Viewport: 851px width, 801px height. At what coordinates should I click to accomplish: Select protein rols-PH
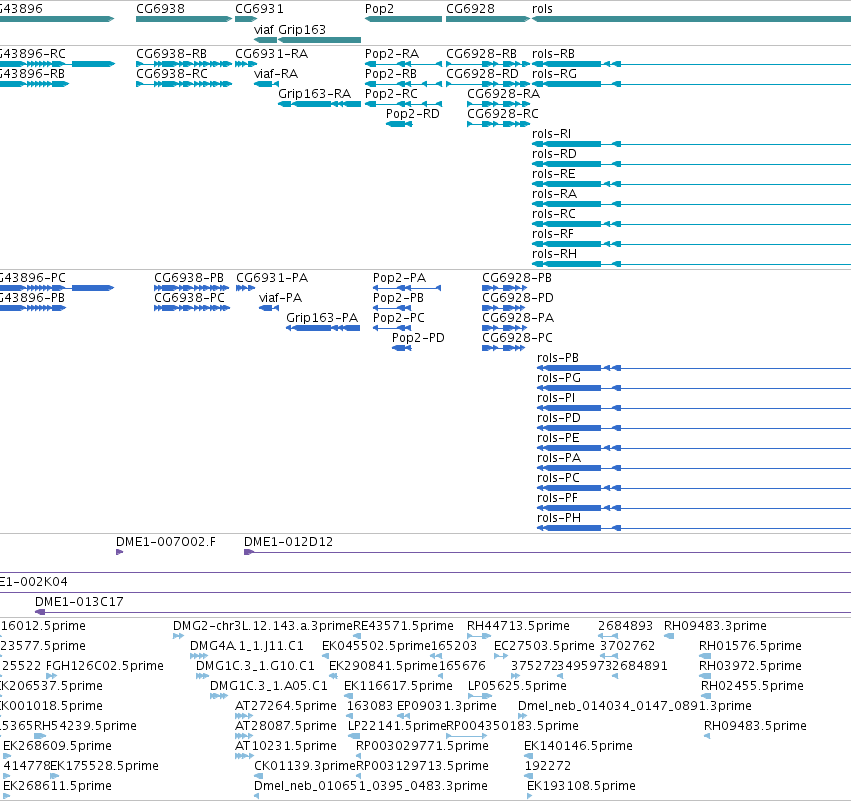[559, 518]
